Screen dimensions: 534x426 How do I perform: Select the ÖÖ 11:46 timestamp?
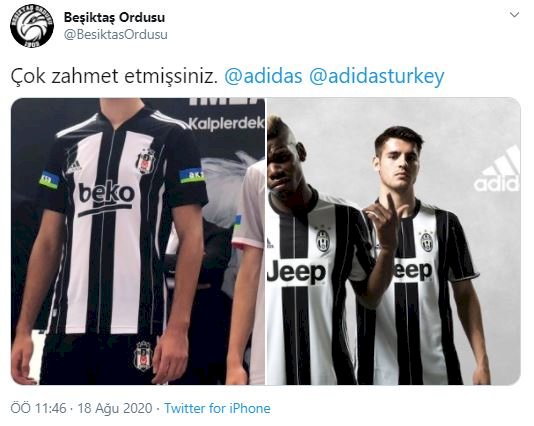pyautogui.click(x=38, y=408)
